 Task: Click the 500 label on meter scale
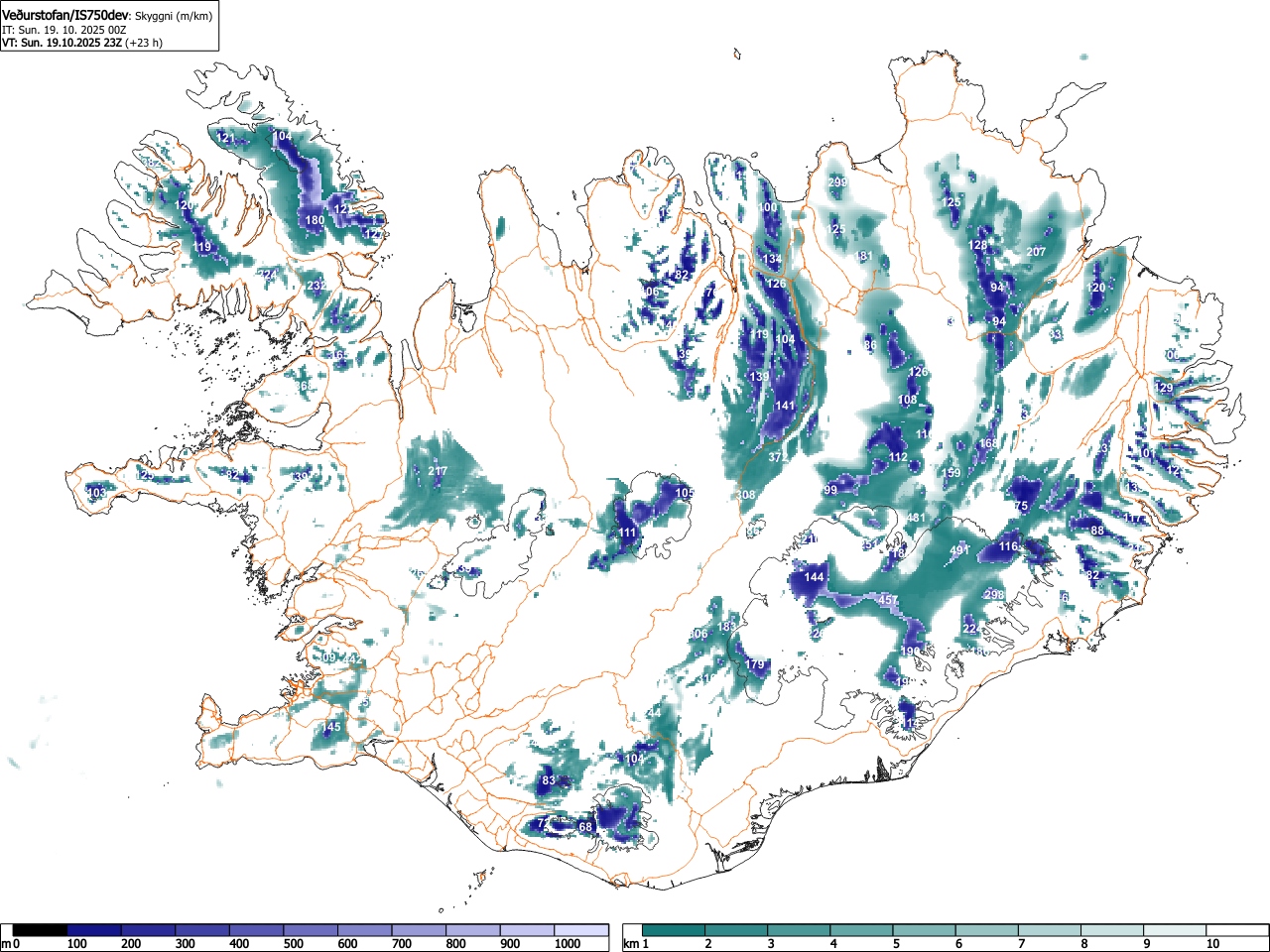[x=293, y=944]
